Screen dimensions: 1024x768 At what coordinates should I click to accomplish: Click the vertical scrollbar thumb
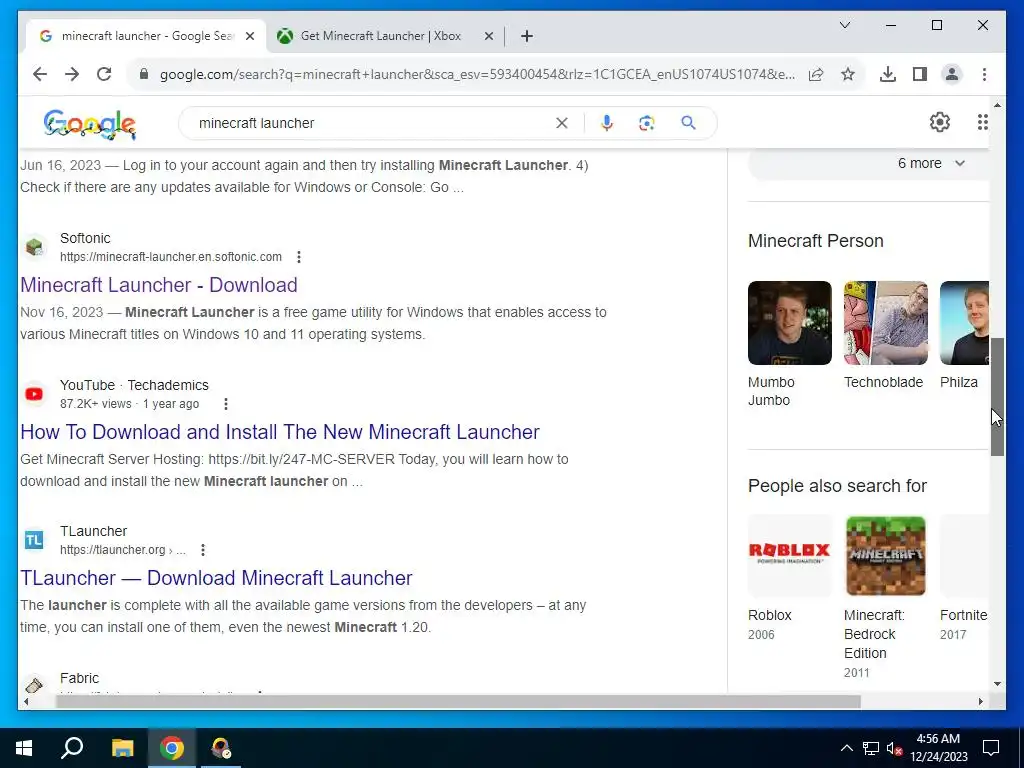click(x=997, y=397)
